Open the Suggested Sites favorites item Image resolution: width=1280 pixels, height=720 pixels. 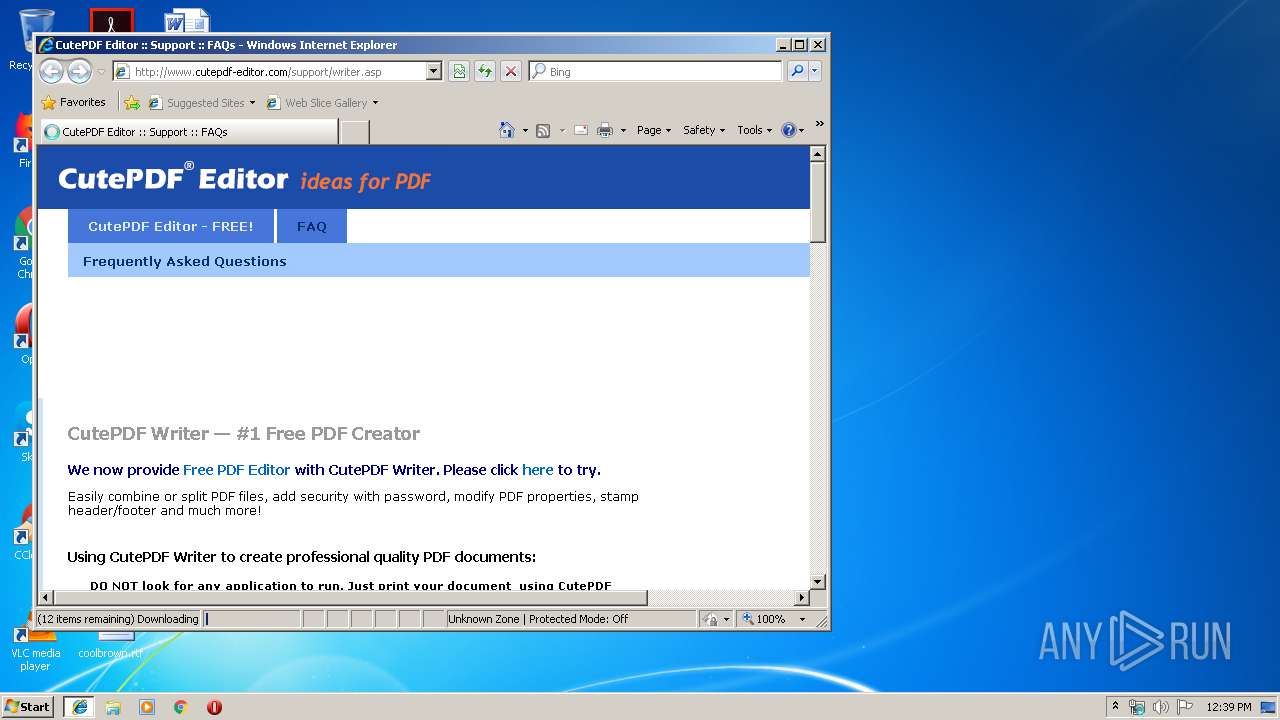[202, 102]
